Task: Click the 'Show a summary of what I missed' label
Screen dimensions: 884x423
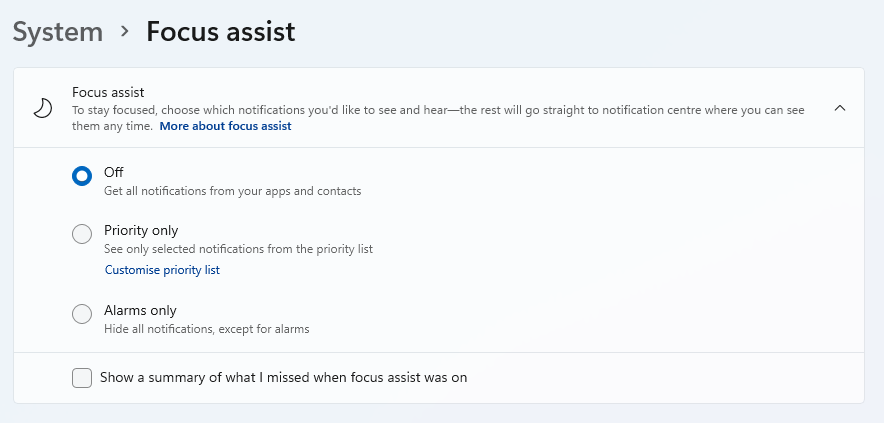Action: pyautogui.click(x=284, y=377)
